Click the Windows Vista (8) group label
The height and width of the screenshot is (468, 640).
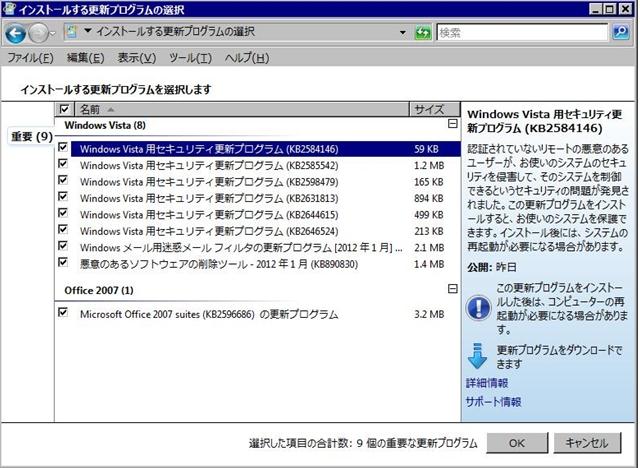pyautogui.click(x=105, y=125)
